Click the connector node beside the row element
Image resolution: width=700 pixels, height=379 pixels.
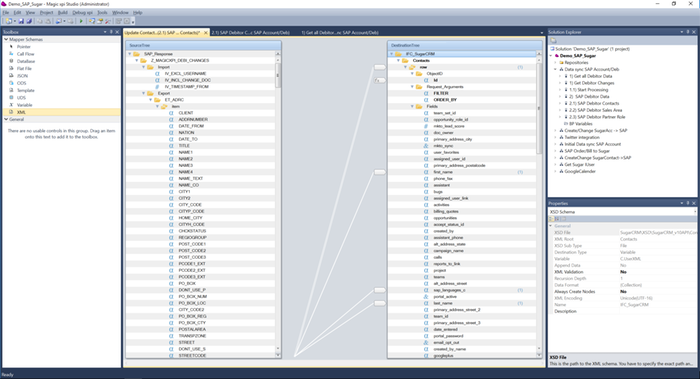379,67
